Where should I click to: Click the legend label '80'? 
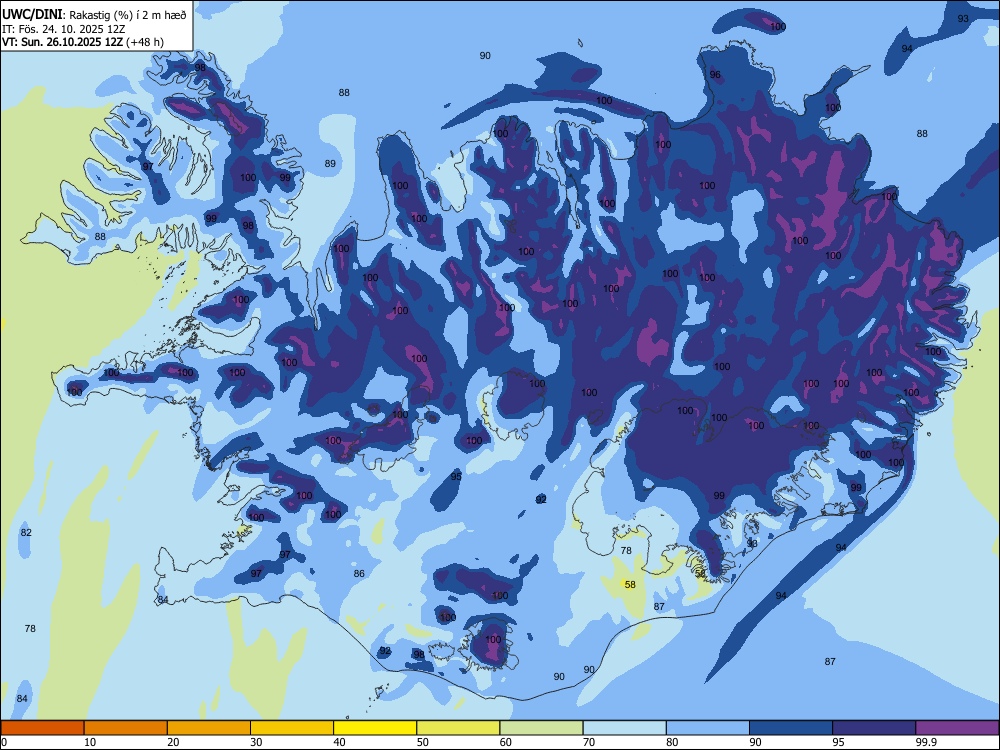(672, 742)
